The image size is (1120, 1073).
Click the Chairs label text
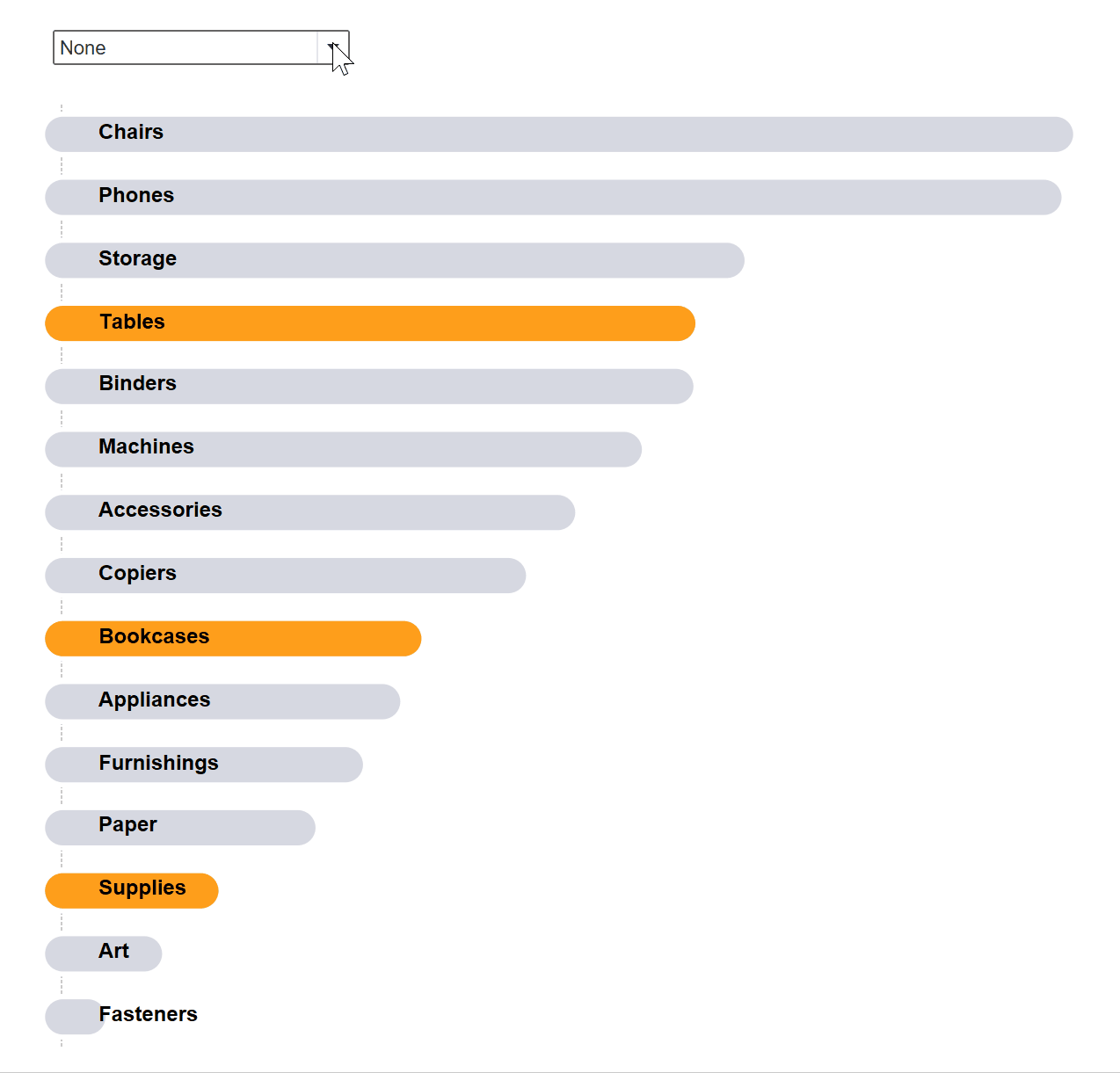pos(130,133)
